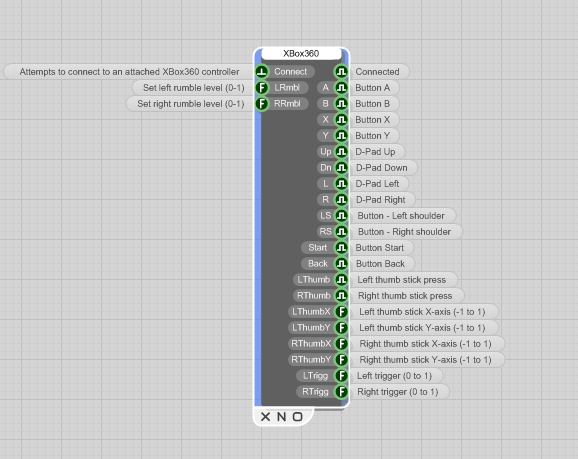
Task: Click the X icon below the module
Action: coord(265,417)
